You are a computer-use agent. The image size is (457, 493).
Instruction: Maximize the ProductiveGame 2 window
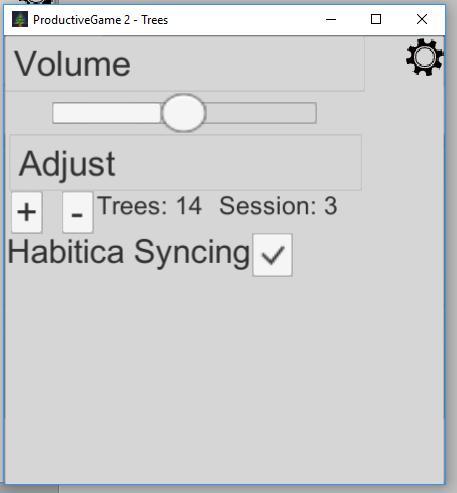(x=376, y=19)
